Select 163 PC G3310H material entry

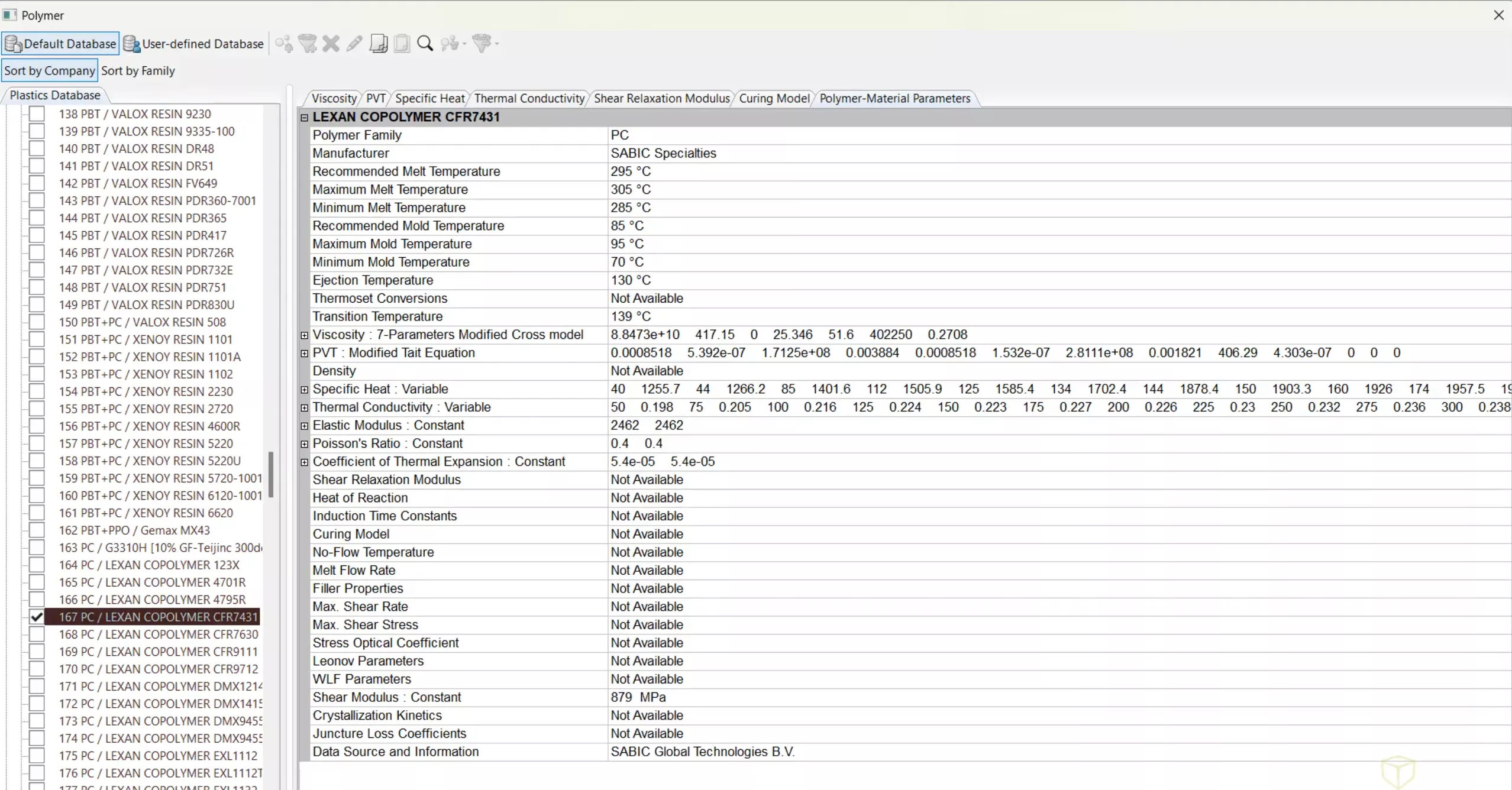coord(160,548)
